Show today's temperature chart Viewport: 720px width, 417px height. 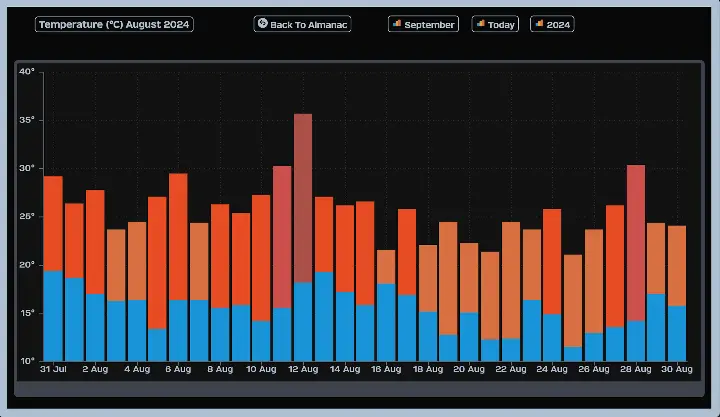click(495, 24)
